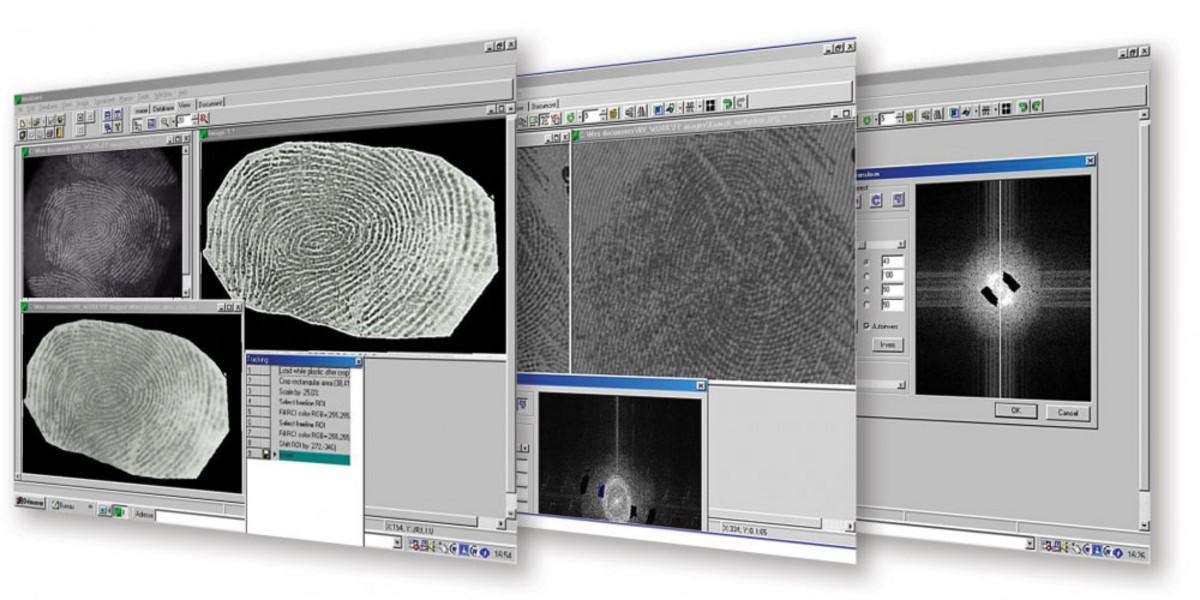Select the Scale by 25.0% step in Tracking

click(310, 390)
